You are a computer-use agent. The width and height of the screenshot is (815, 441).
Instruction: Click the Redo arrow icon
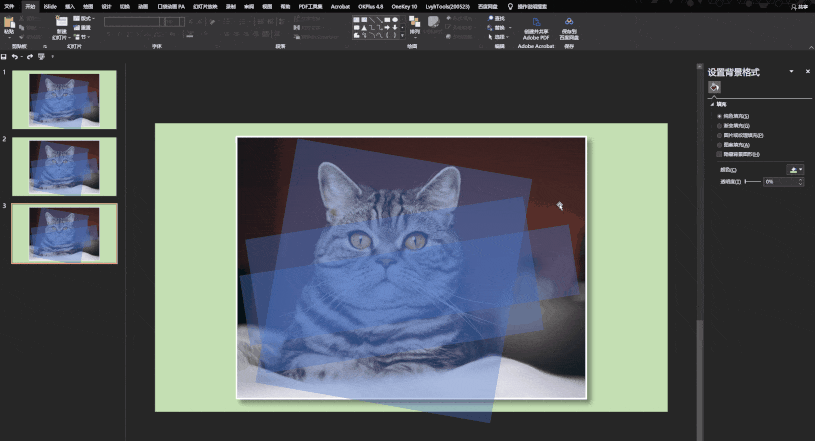tap(30, 57)
